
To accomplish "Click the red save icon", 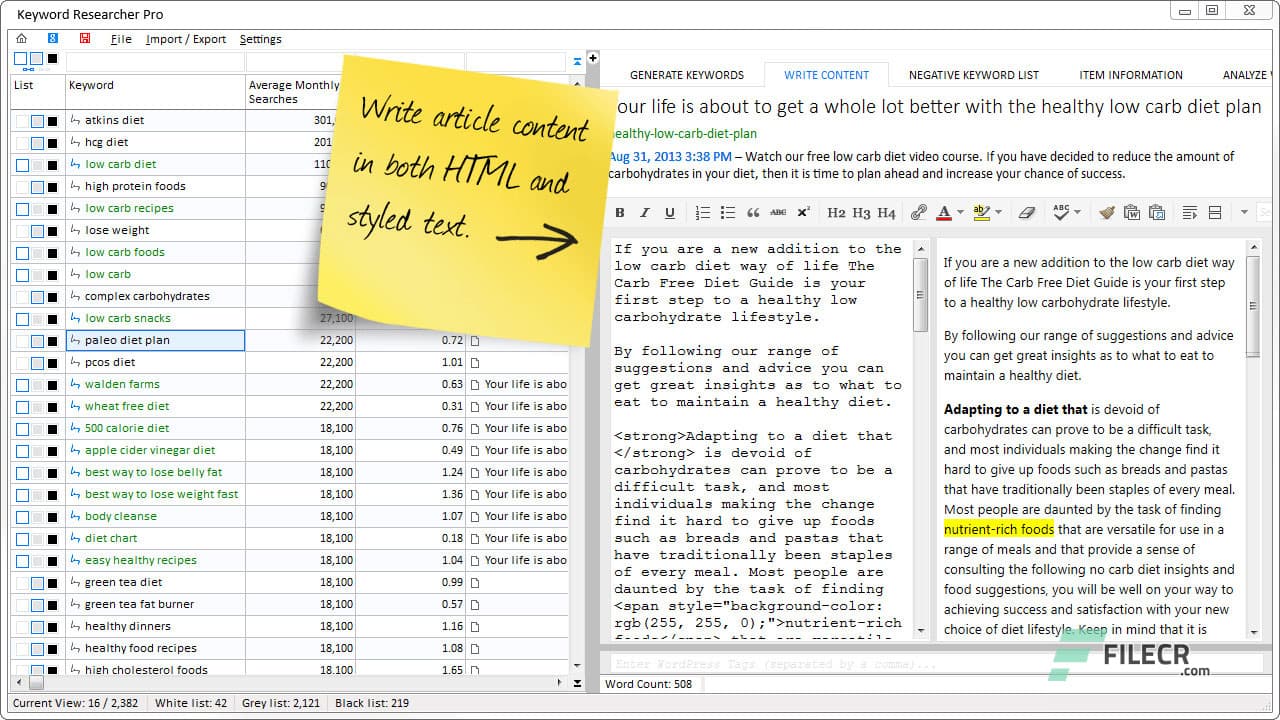I will (84, 37).
